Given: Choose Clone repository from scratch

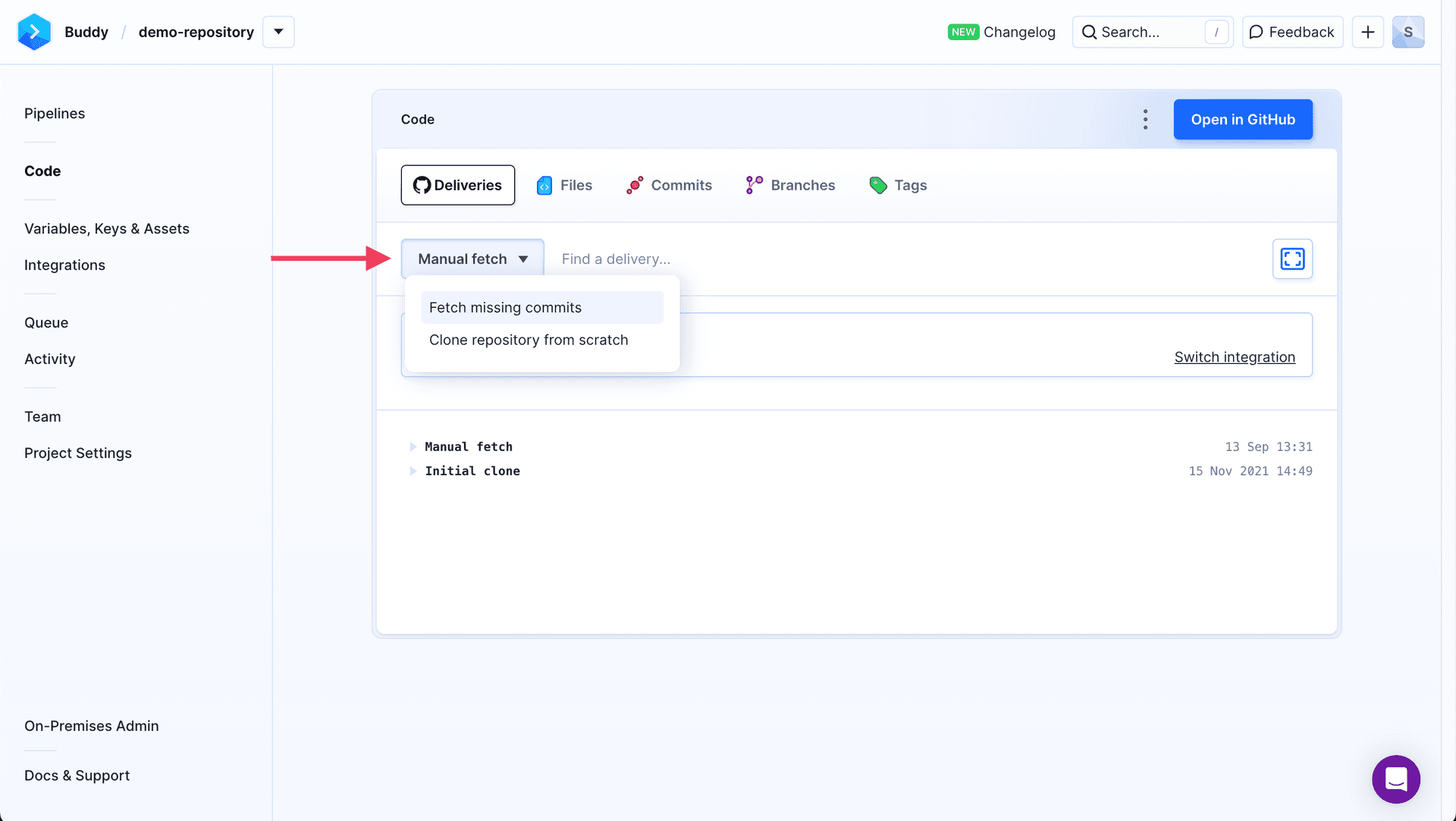Looking at the screenshot, I should point(529,340).
